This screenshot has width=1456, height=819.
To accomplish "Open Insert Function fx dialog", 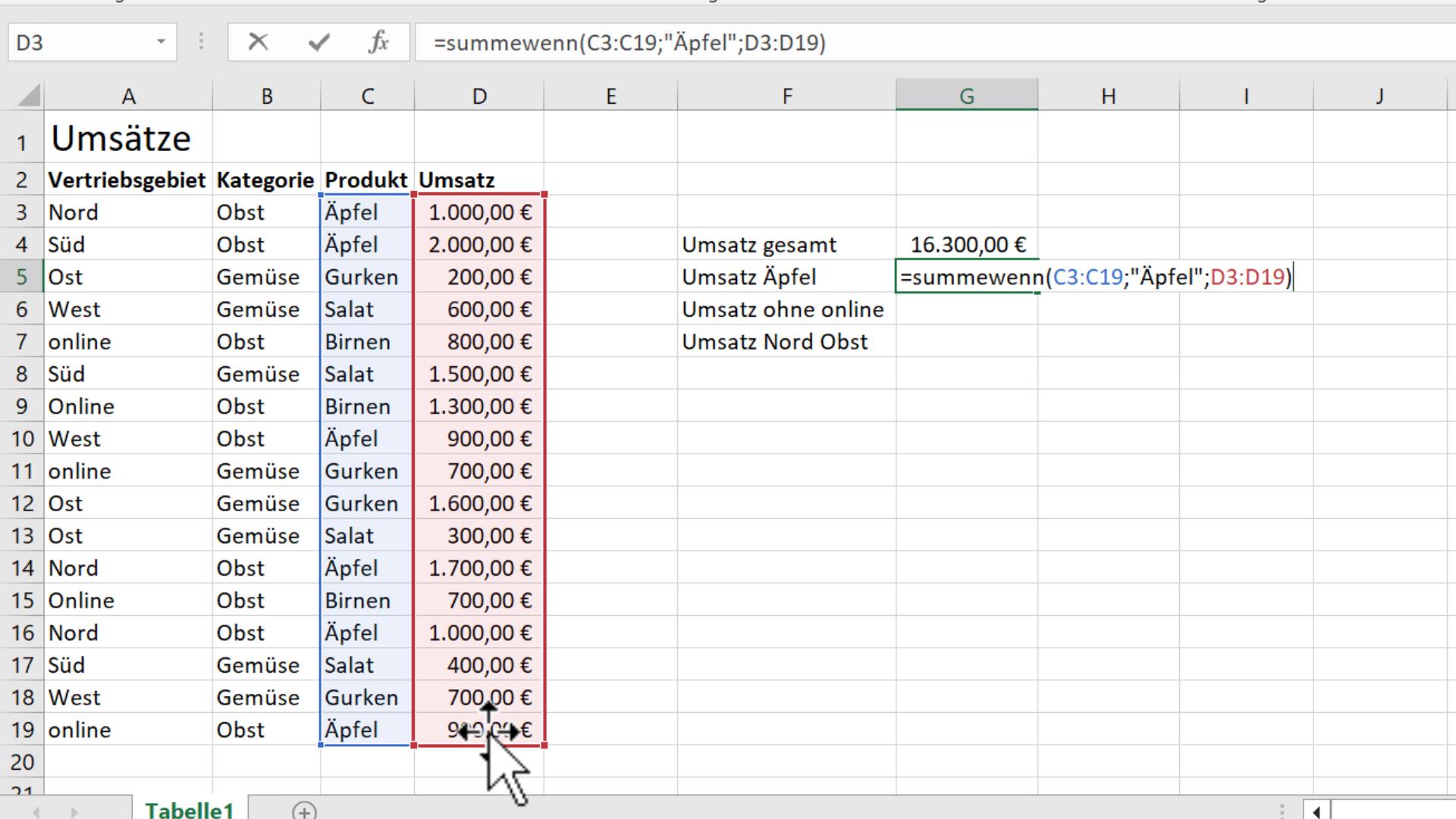I will [378, 42].
